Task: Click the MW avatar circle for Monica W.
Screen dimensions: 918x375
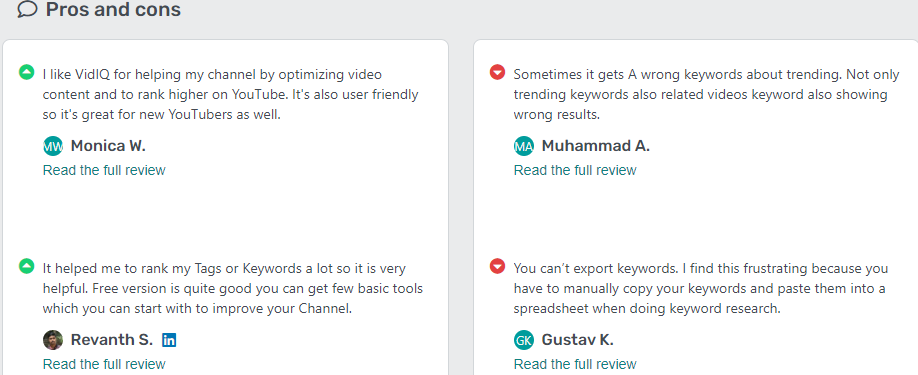Action: click(x=53, y=146)
